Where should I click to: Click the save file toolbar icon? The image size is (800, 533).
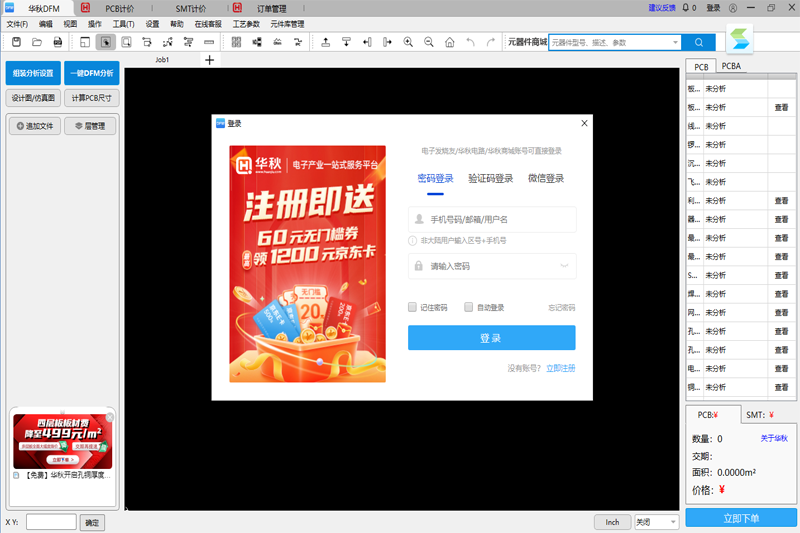point(16,42)
